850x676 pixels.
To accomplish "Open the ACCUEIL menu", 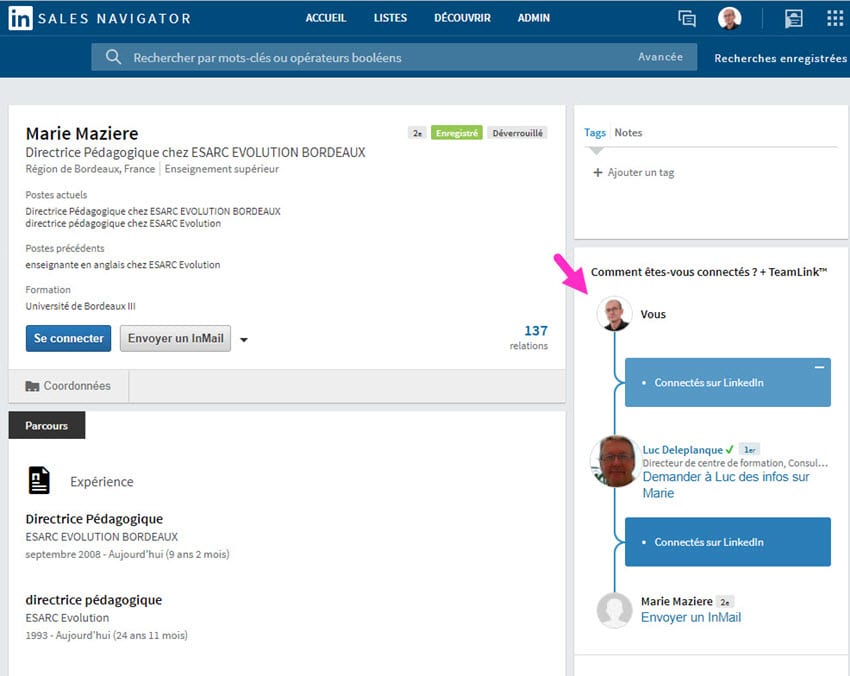I will click(x=326, y=18).
